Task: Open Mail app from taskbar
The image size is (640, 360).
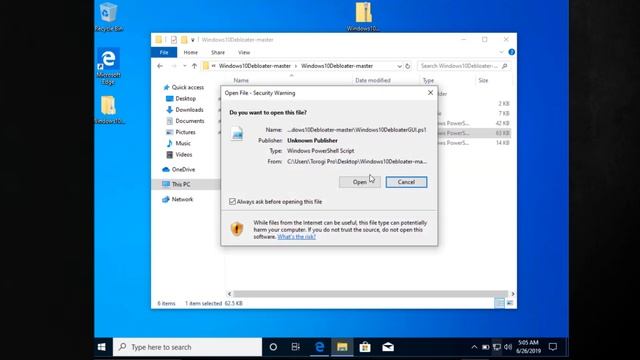Action: (x=388, y=347)
